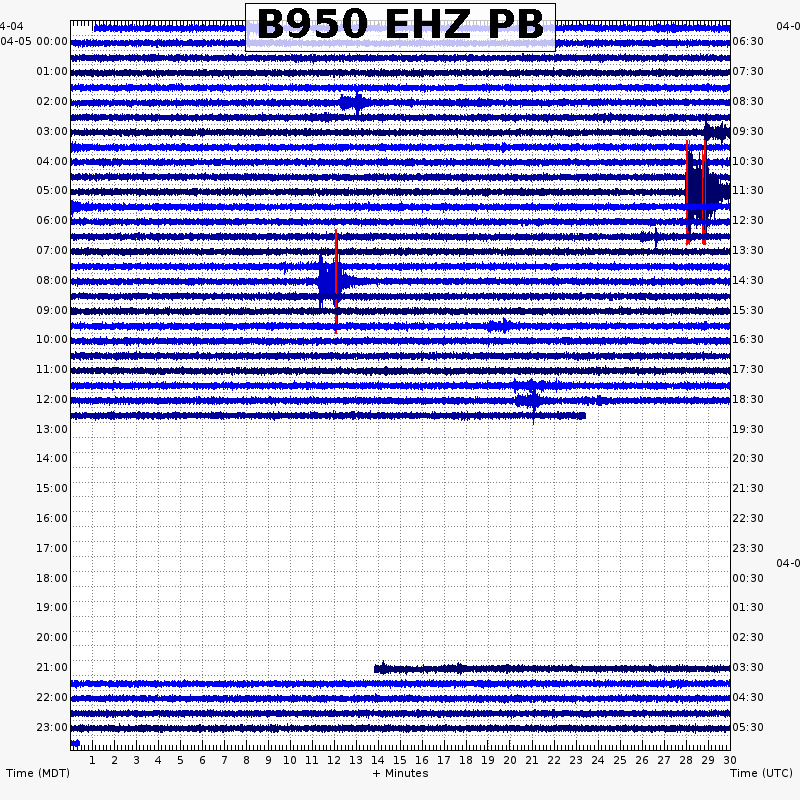Click the 07:00 MDT time label

[x=52, y=250]
